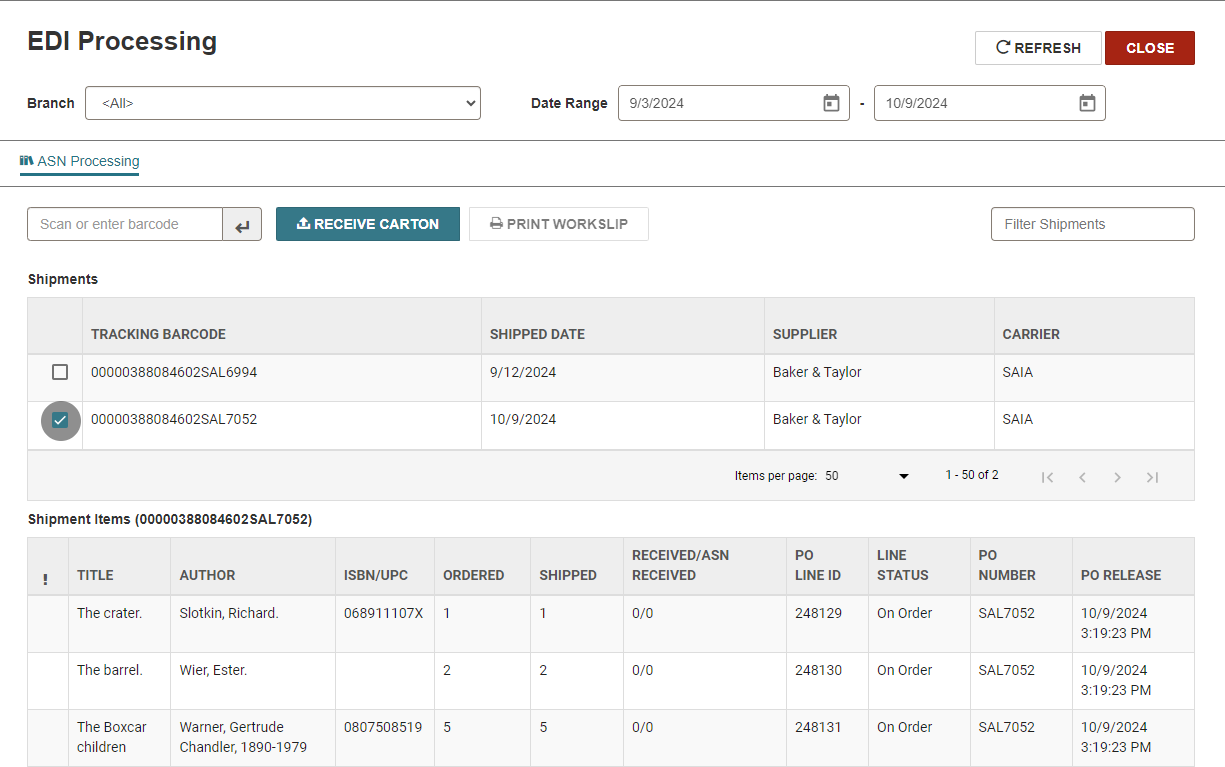Image resolution: width=1225 pixels, height=767 pixels.
Task: Select tracking barcode 00000388084602SAL7052
Action: coord(174,419)
